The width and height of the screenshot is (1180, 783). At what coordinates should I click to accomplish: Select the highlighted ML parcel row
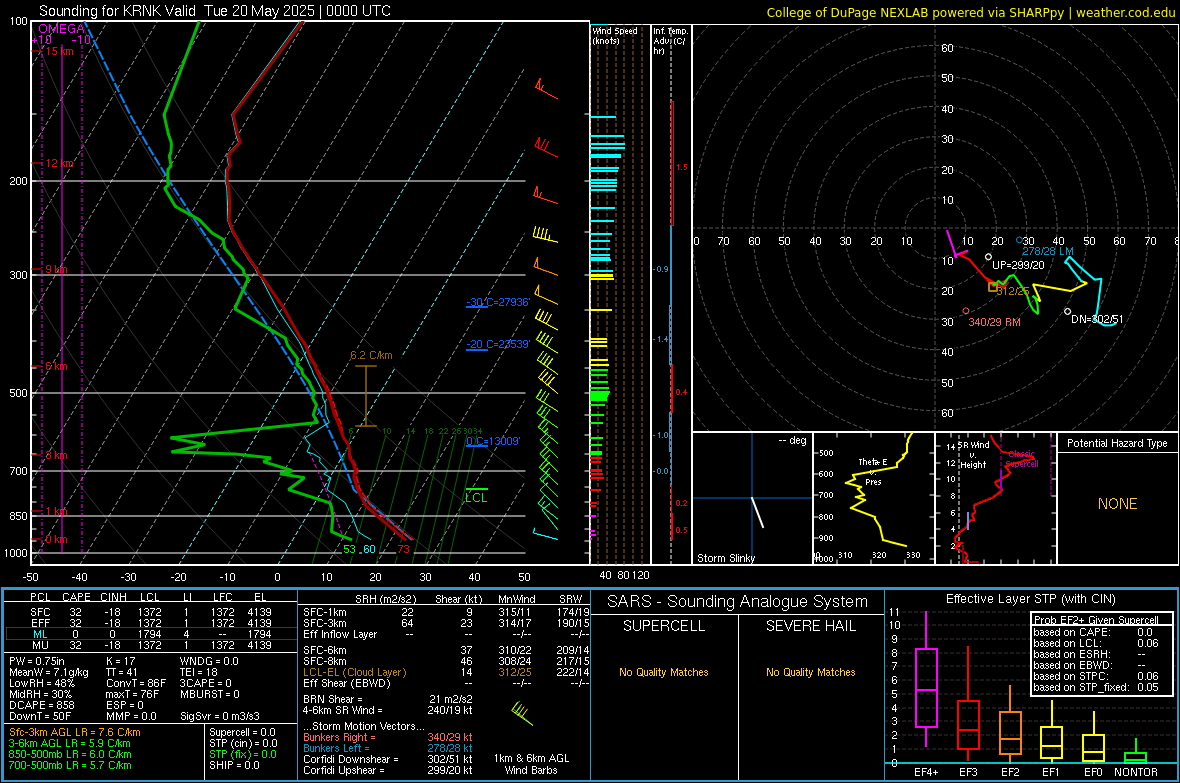click(151, 634)
